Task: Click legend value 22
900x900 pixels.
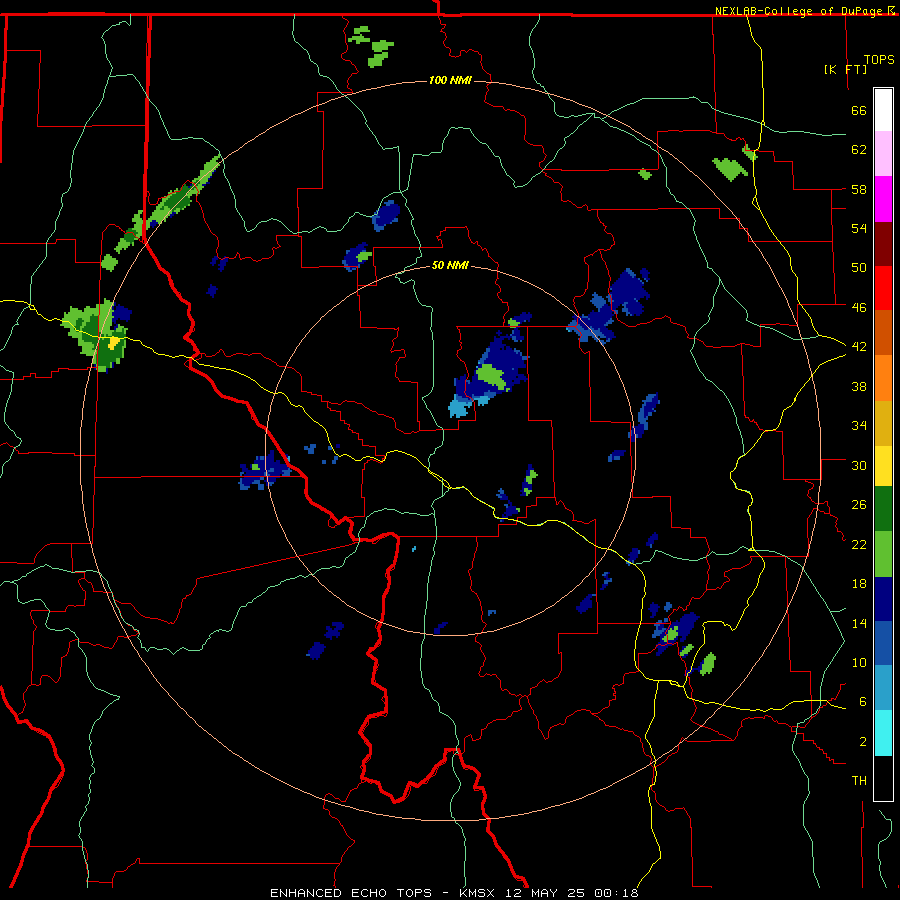Action: (x=859, y=544)
